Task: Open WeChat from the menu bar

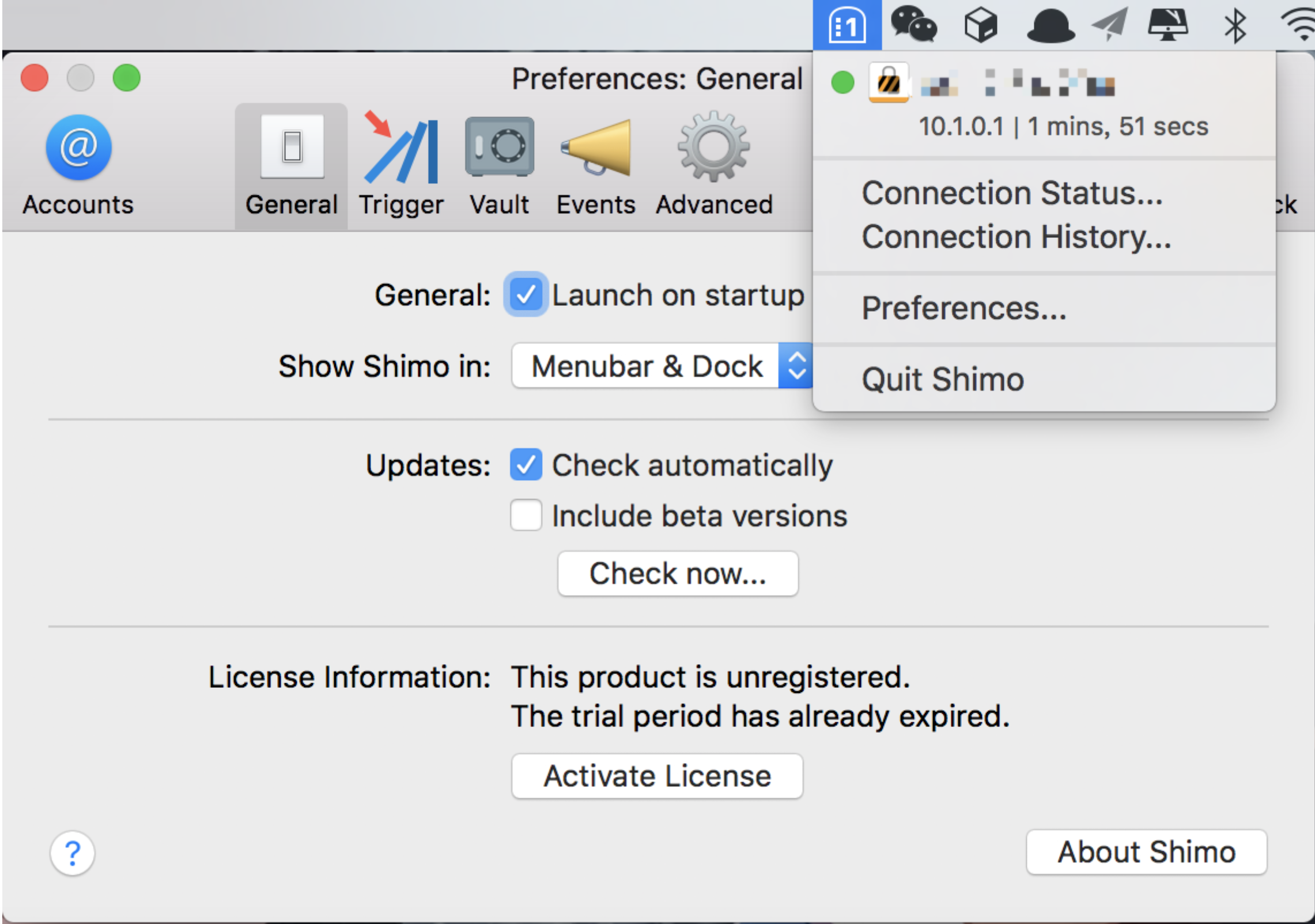Action: (x=914, y=25)
